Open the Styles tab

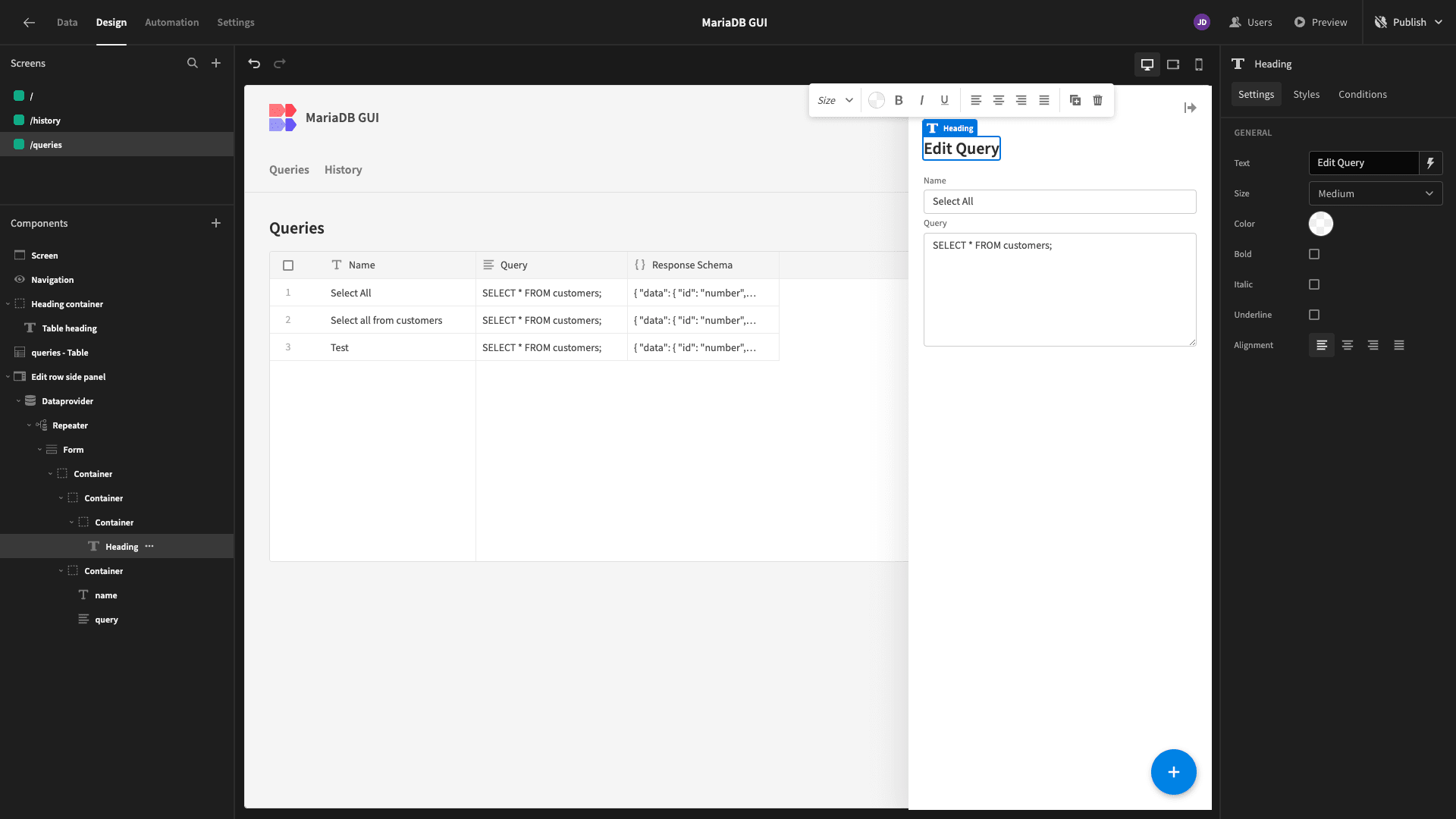(x=1306, y=95)
